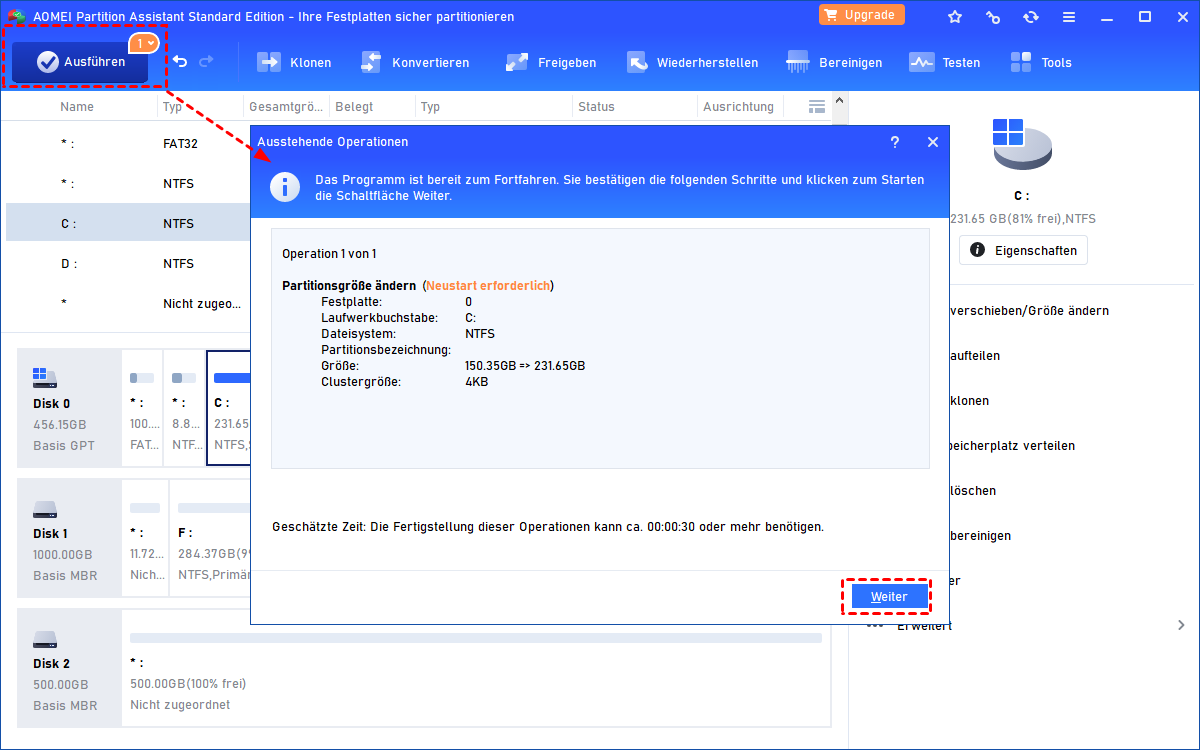Select the unallocated 'Nicht zugeo...' row
The width and height of the screenshot is (1200, 750).
128,303
